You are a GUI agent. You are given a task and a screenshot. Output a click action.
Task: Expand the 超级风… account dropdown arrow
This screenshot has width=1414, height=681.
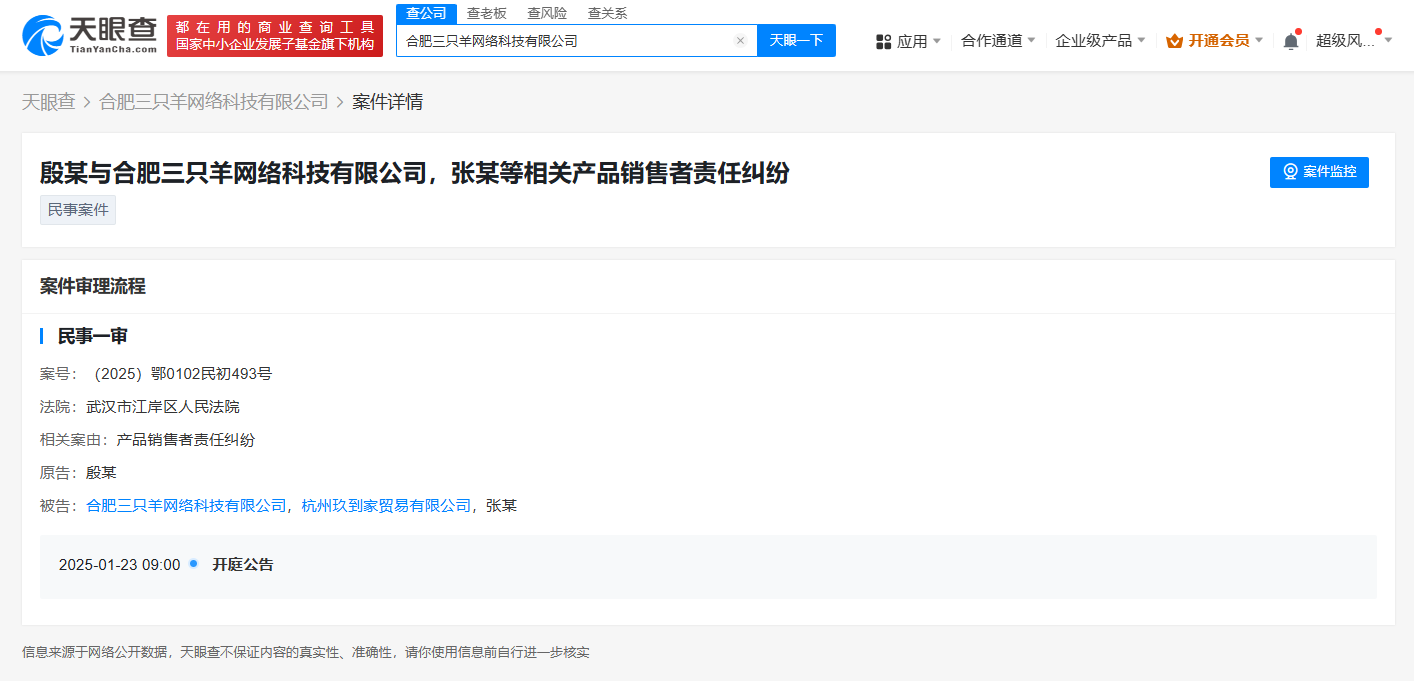(x=1388, y=41)
